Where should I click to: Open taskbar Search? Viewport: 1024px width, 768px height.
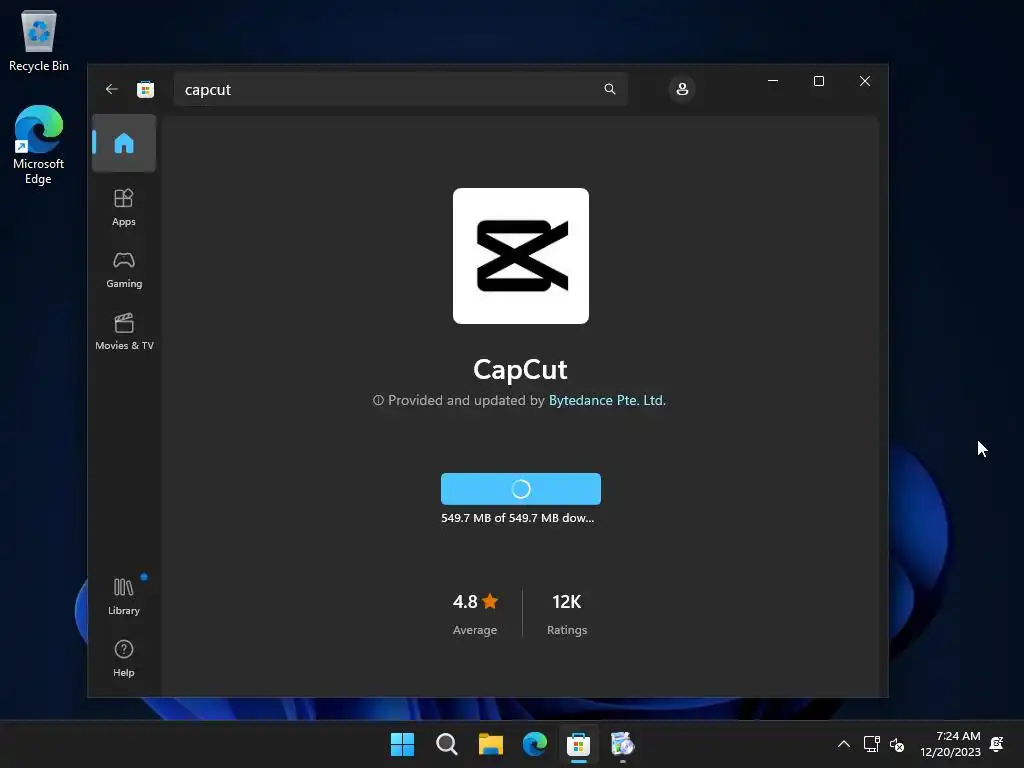447,744
